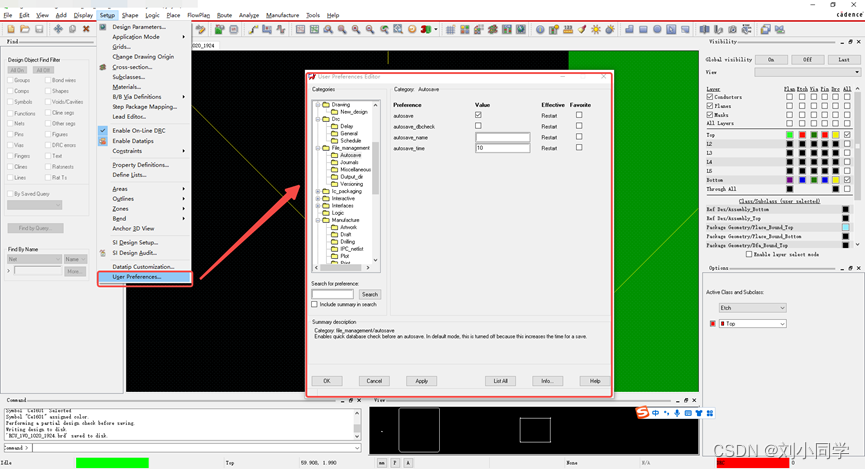Open the Route menu
The image size is (865, 469).
pos(224,15)
